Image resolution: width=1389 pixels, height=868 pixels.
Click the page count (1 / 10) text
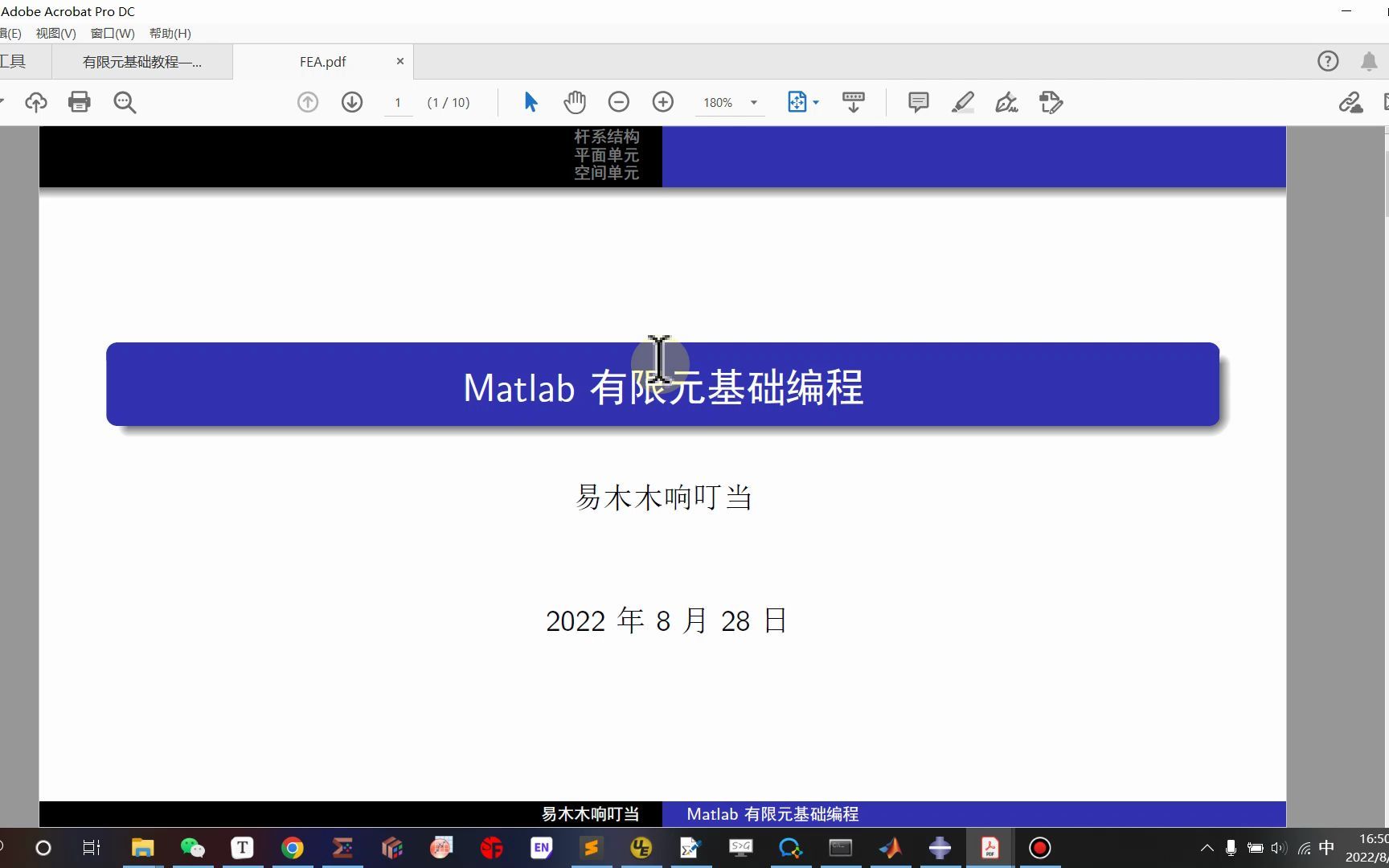(x=449, y=103)
